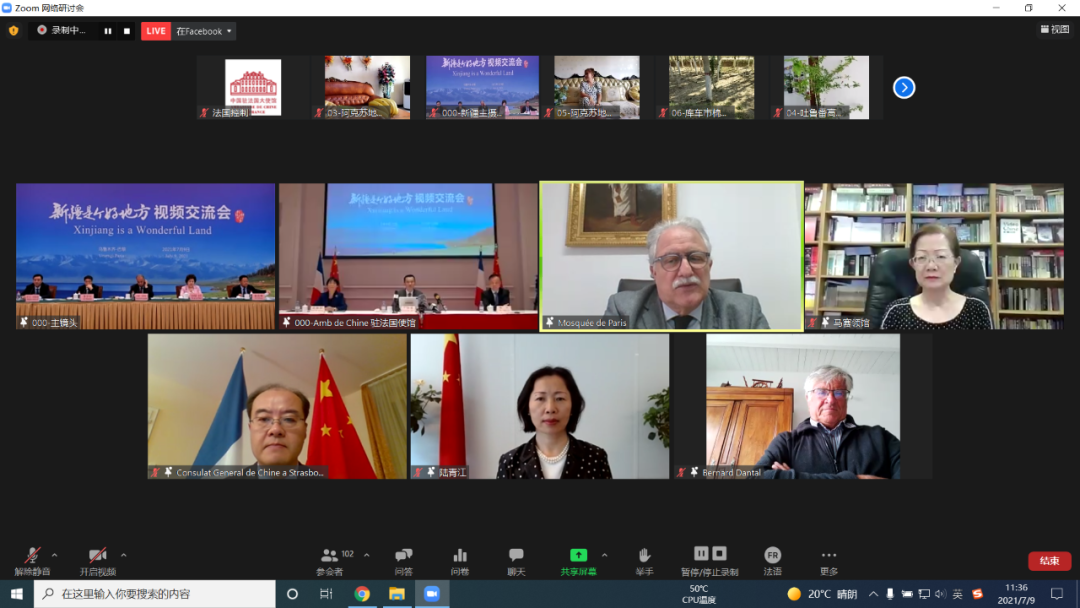1080x608 pixels.
Task: Expand video settings arrow next to camera
Action: click(x=123, y=555)
